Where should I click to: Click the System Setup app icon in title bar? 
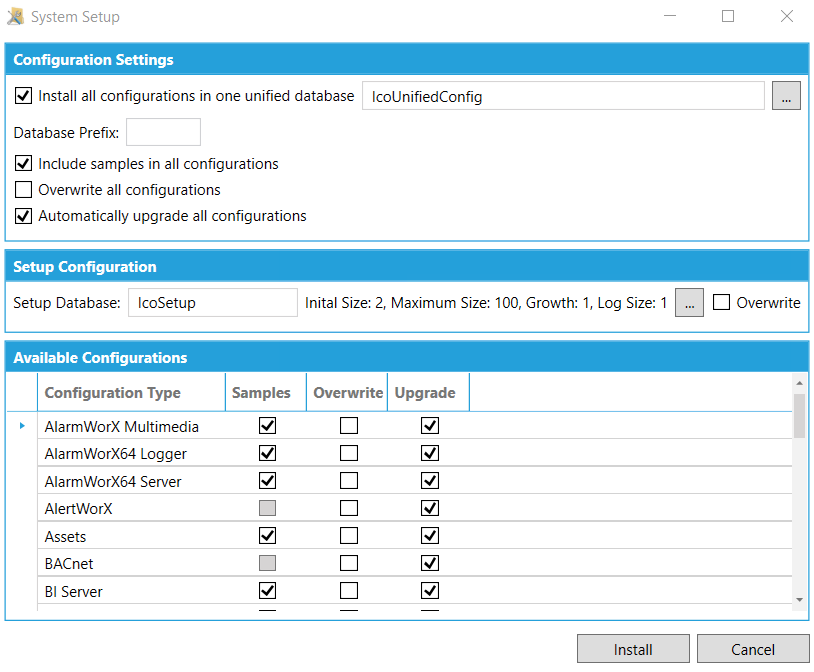(15, 17)
